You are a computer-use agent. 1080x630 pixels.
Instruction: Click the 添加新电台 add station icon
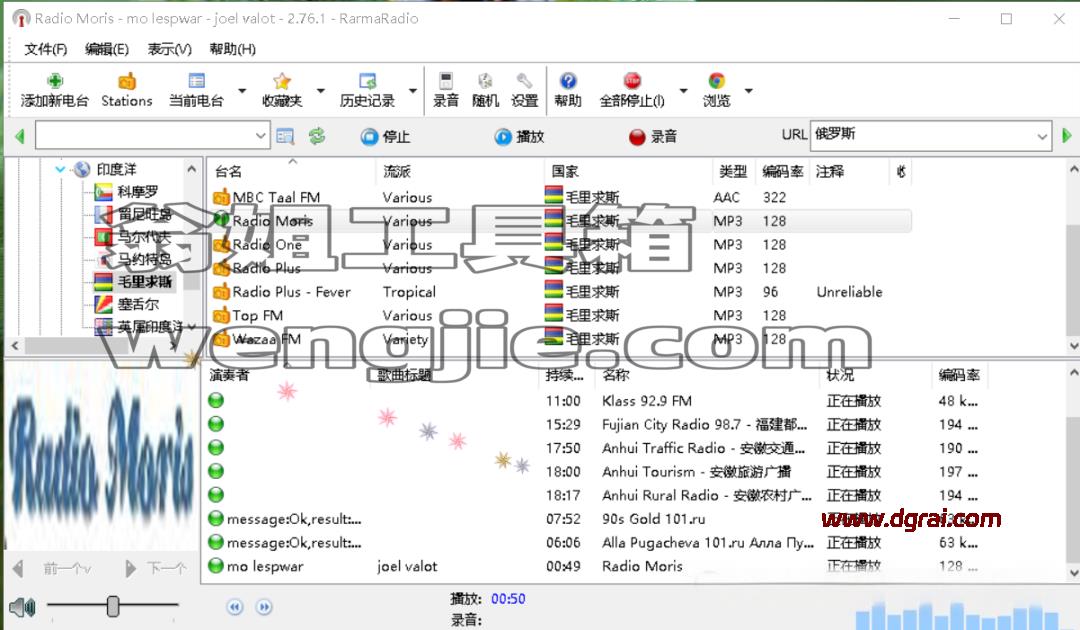point(54,81)
